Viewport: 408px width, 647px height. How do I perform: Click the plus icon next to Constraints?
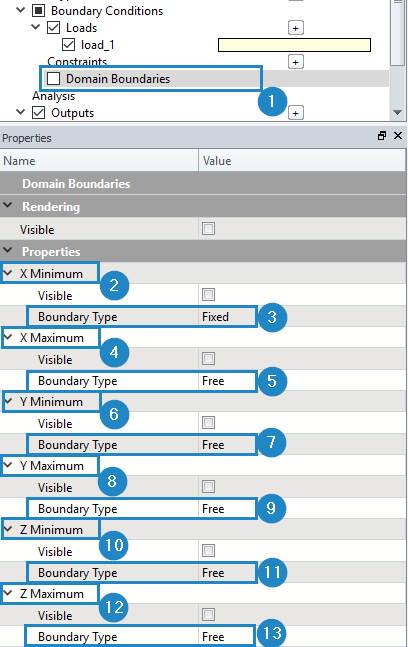pos(295,62)
